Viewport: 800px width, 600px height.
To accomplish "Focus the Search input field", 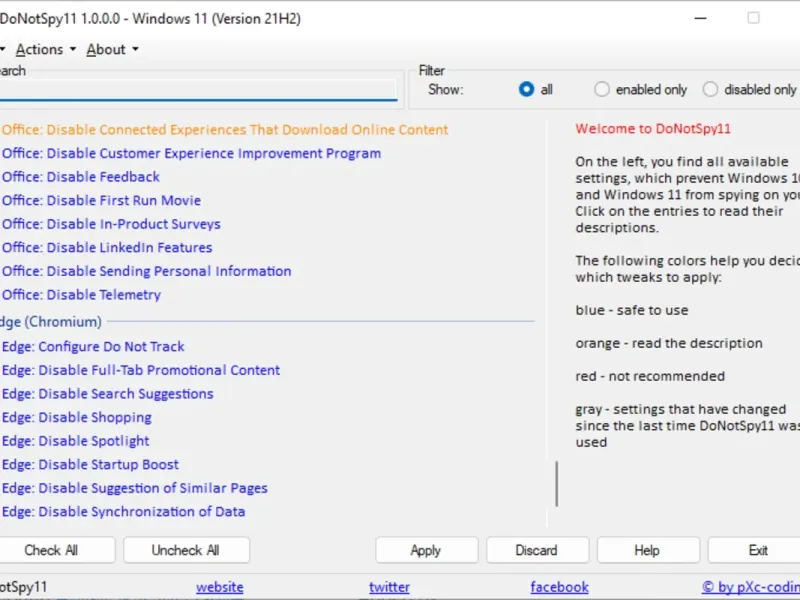I will tap(198, 90).
